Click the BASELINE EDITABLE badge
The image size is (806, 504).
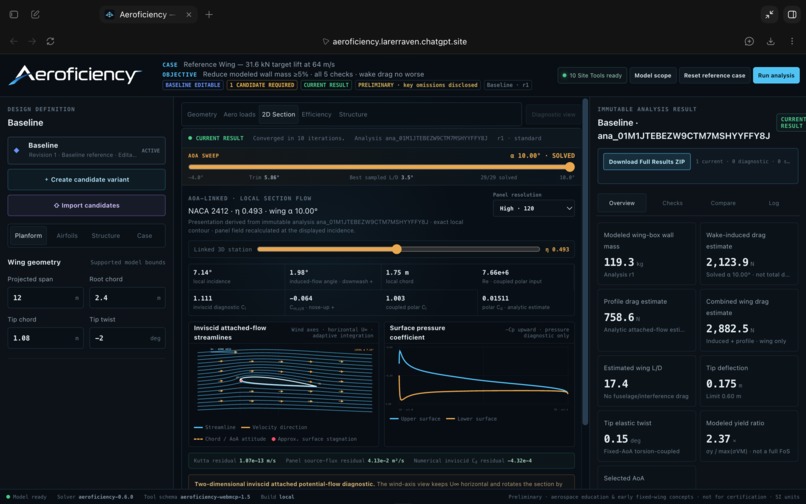(193, 85)
